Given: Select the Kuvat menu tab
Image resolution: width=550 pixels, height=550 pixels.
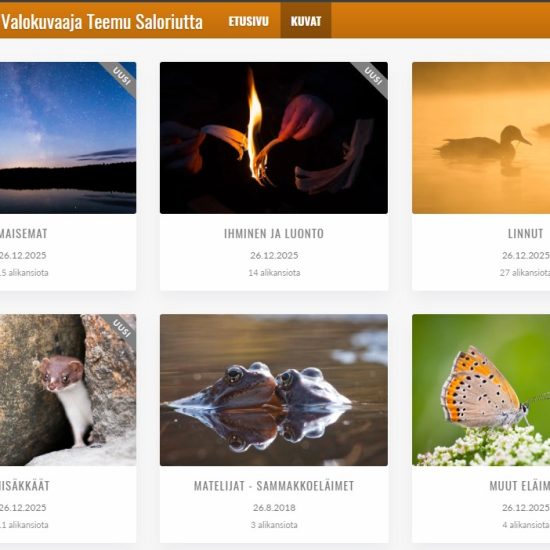Looking at the screenshot, I should pyautogui.click(x=306, y=21).
